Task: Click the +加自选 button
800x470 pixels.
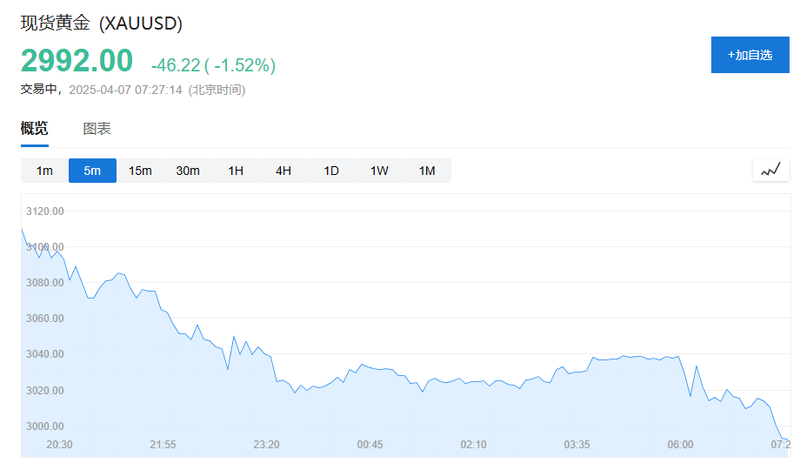Action: coord(750,55)
